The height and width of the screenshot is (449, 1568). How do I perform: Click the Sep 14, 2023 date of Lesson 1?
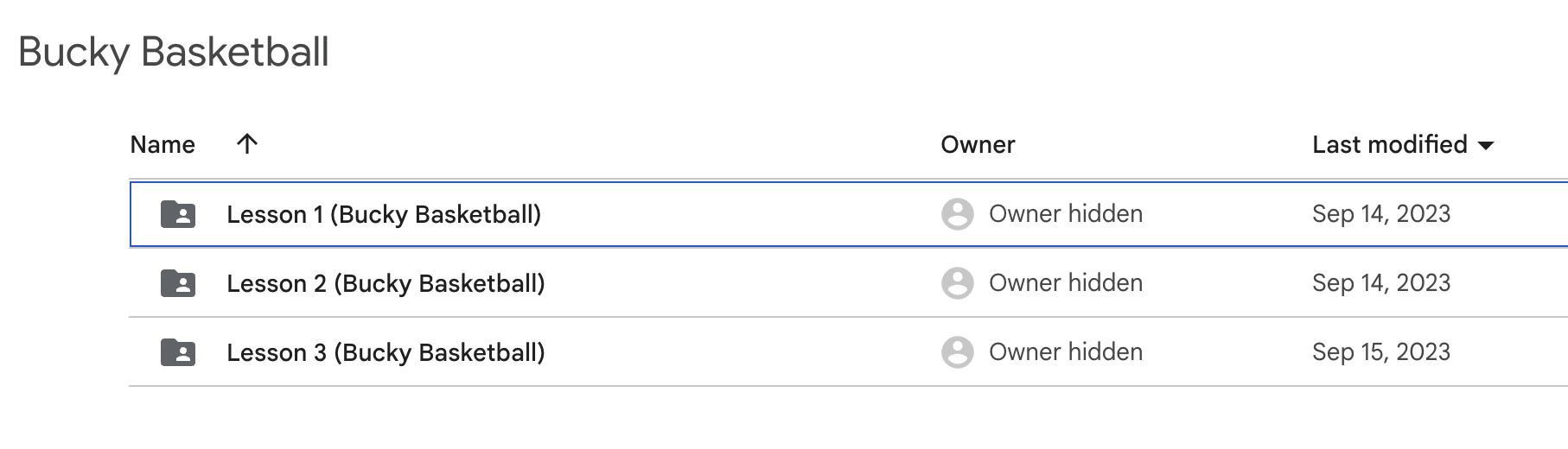(x=1380, y=214)
